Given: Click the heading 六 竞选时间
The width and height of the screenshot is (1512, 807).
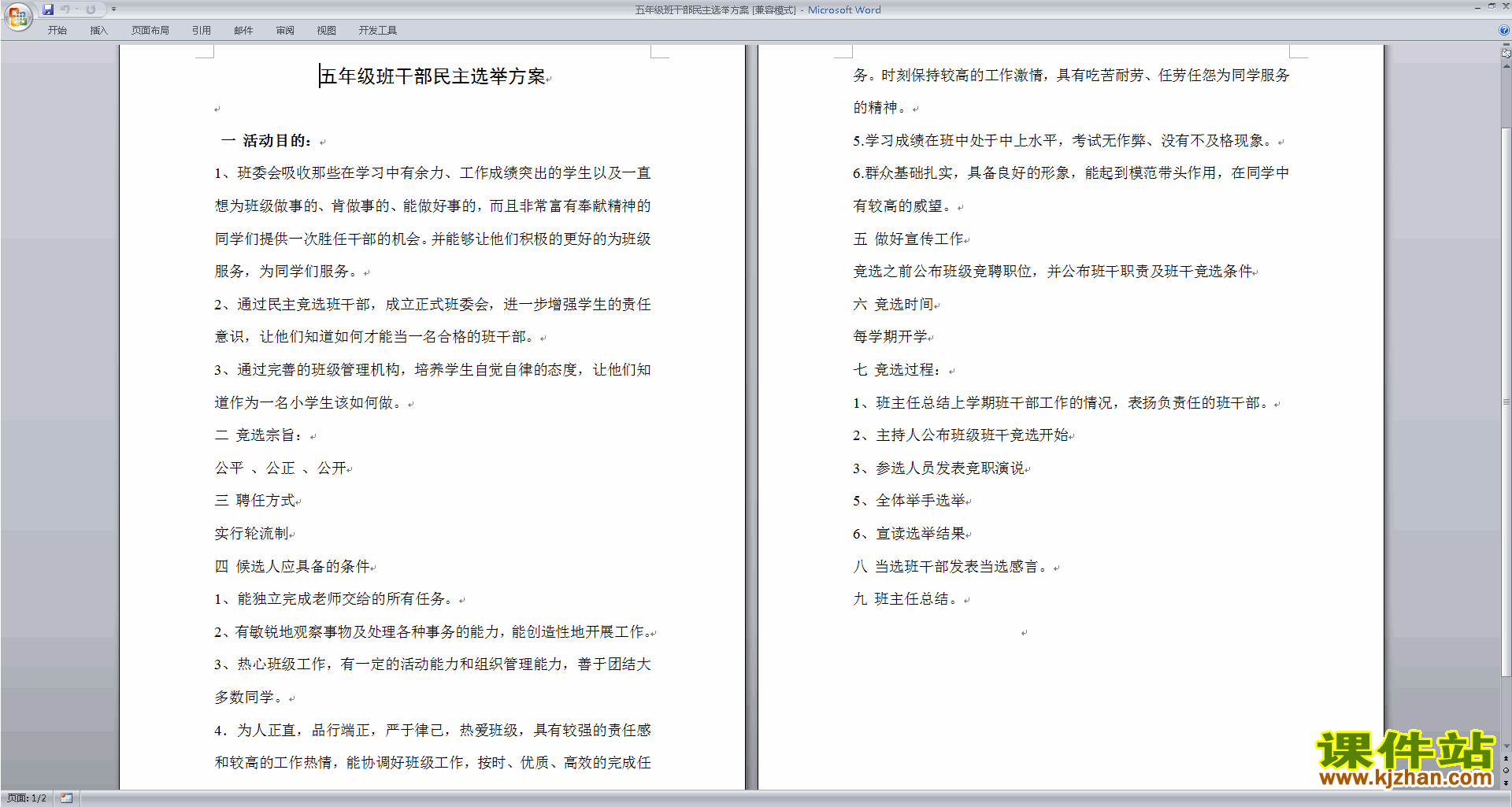Looking at the screenshot, I should coord(894,305).
